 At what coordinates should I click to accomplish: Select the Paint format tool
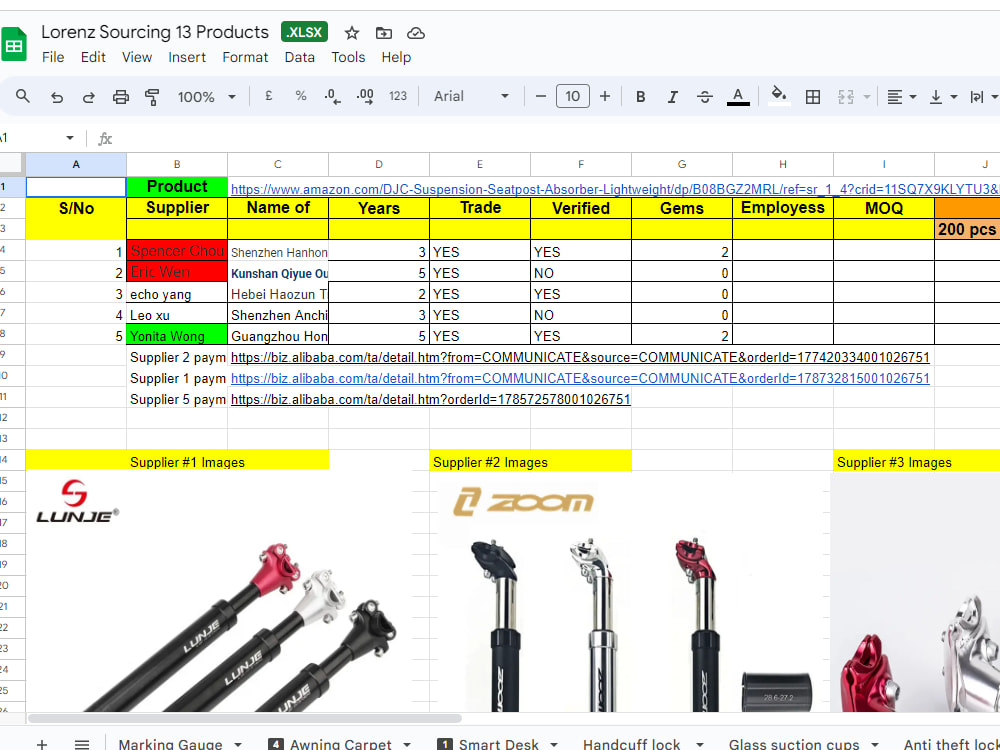tap(152, 96)
